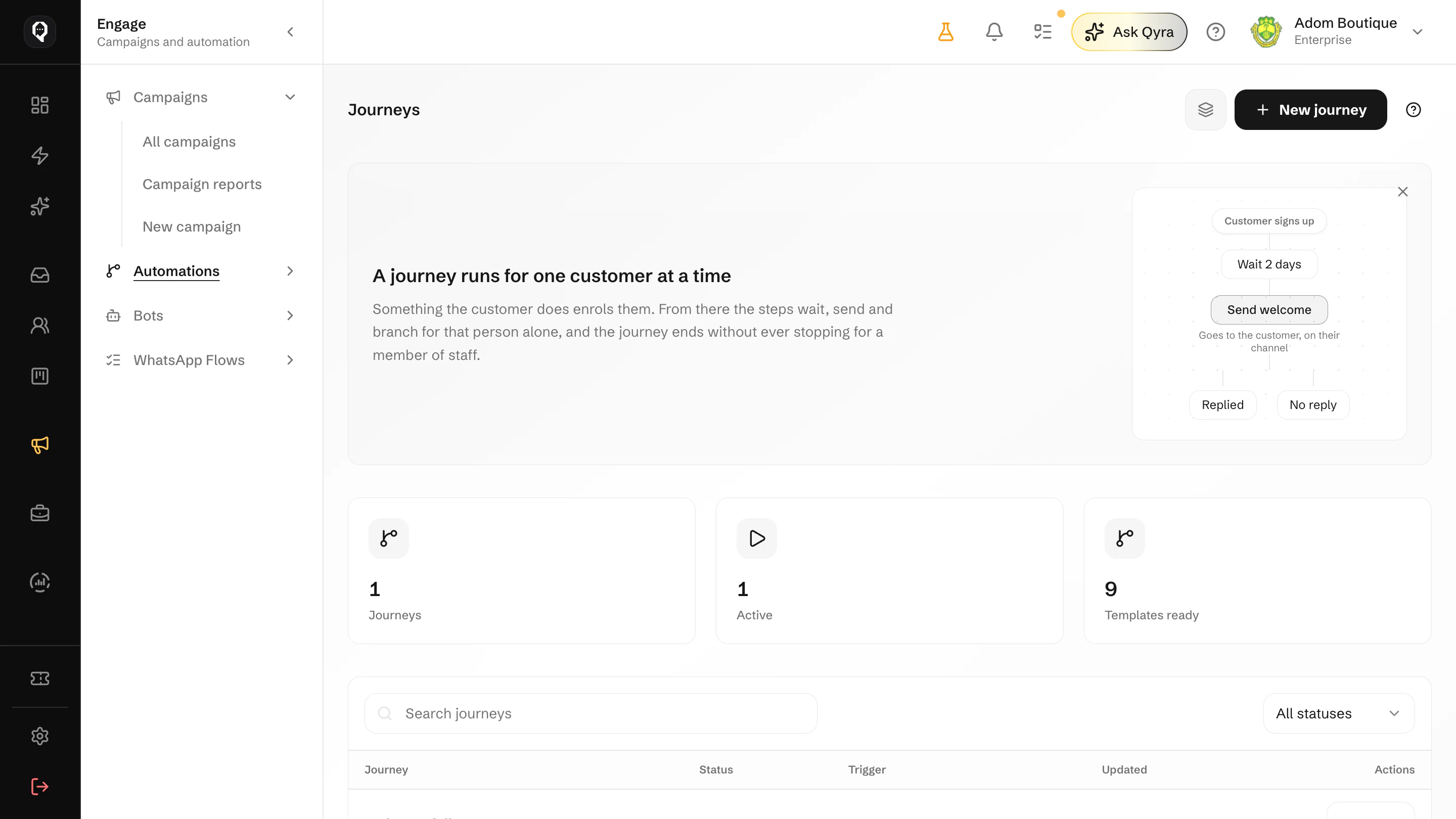Select New campaign in sidebar
The width and height of the screenshot is (1456, 819).
(x=192, y=226)
